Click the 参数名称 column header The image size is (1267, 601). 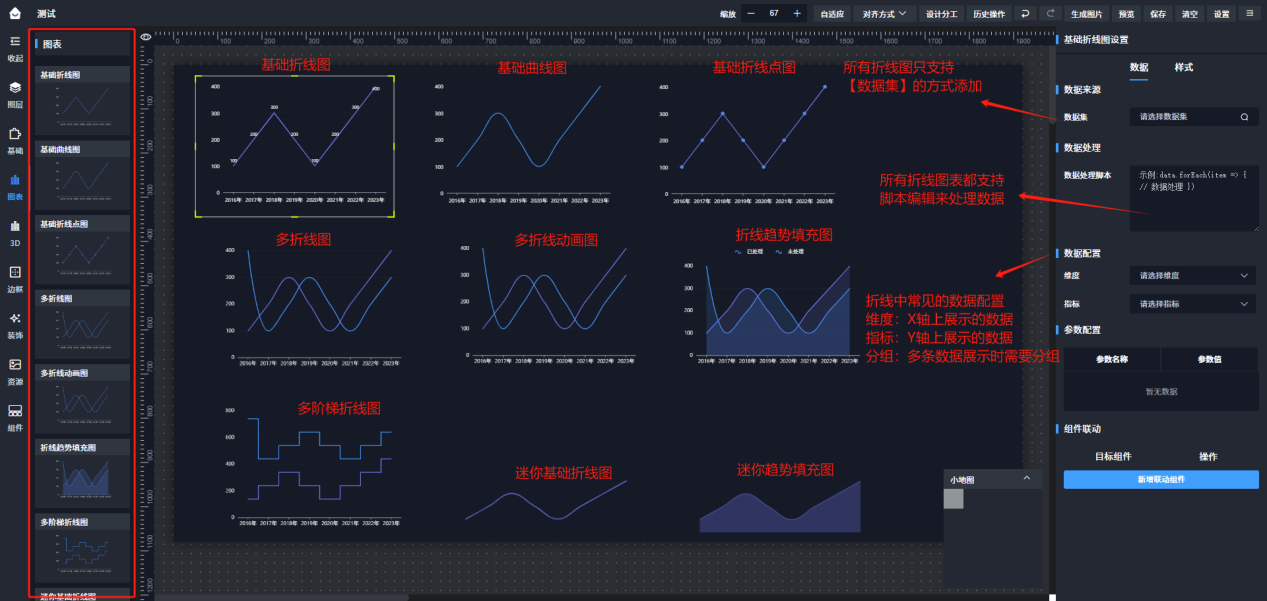(1111, 358)
